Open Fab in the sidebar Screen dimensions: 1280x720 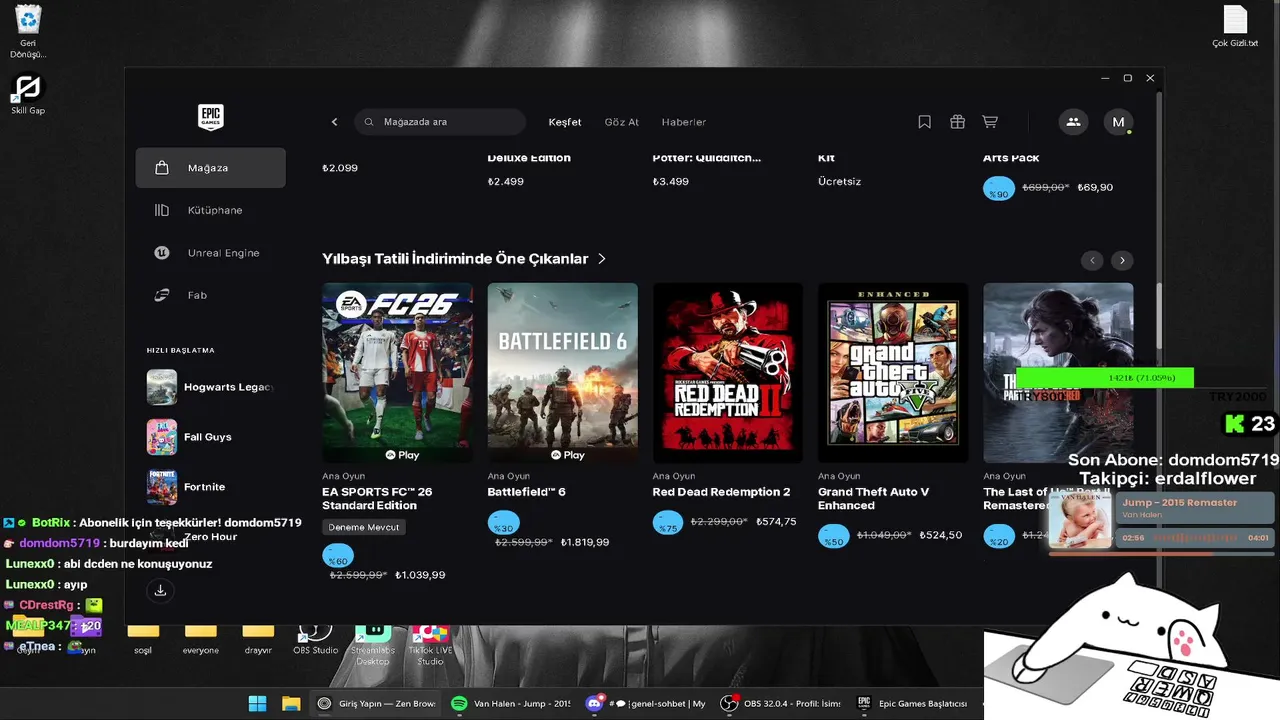(211, 295)
